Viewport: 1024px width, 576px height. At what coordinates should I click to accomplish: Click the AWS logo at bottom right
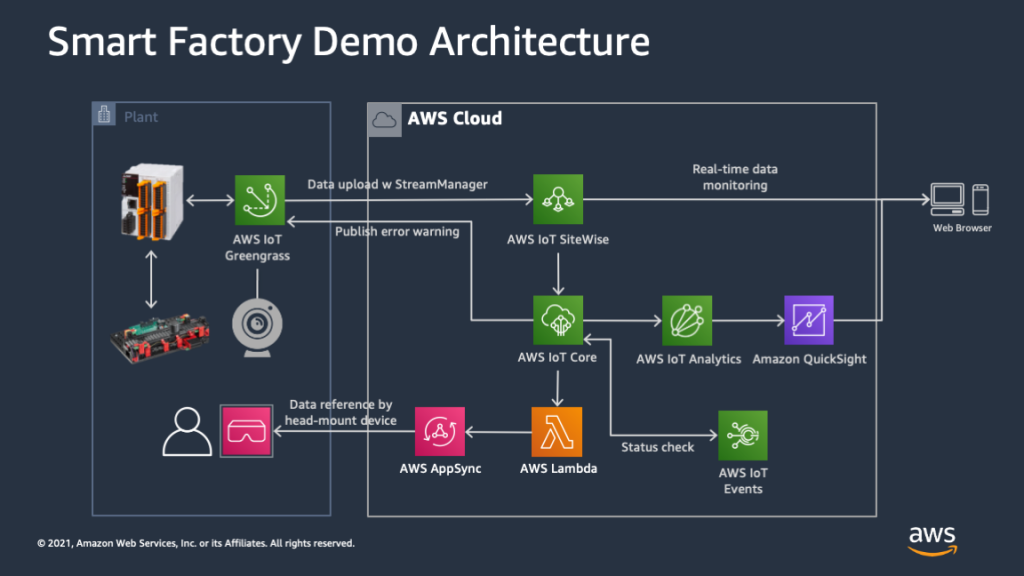[x=932, y=541]
